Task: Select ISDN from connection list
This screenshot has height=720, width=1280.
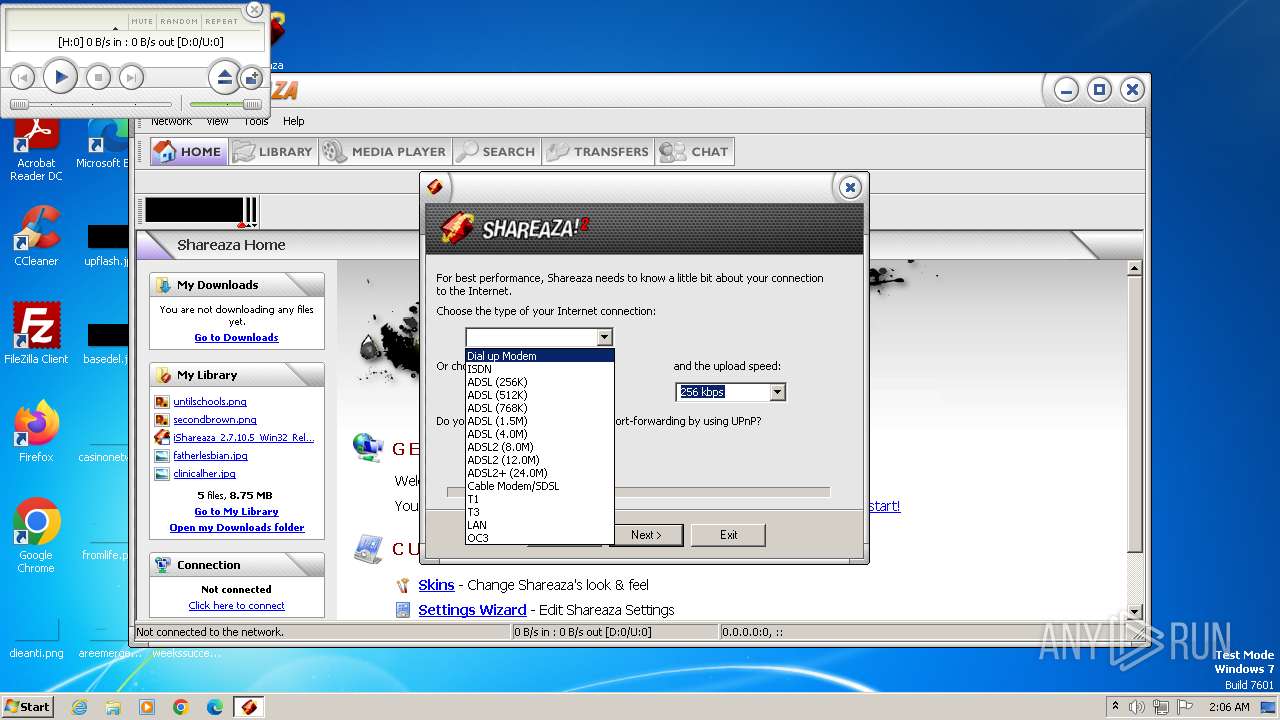Action: tap(539, 369)
